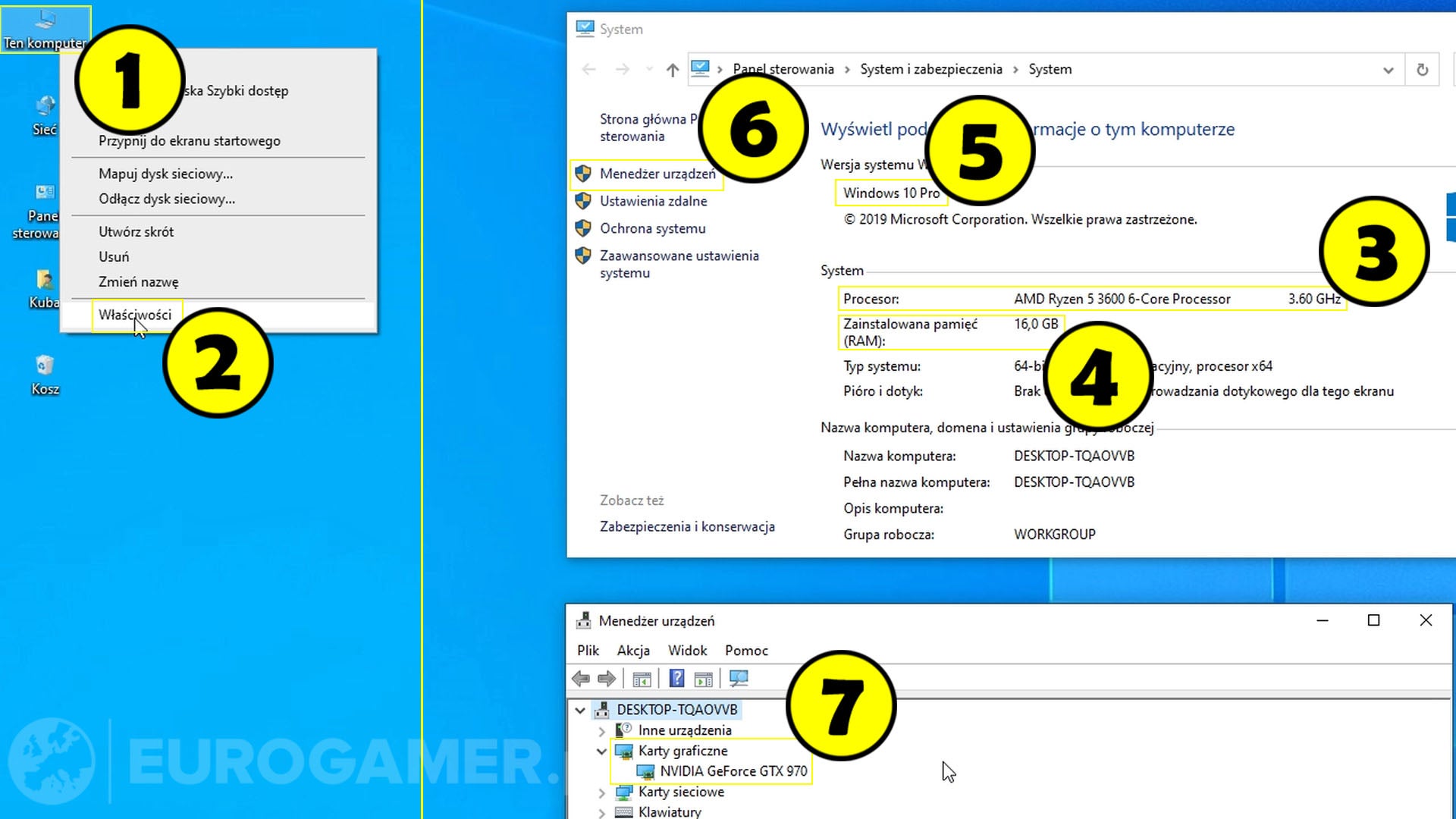Collapse the Karty graficzne node
The height and width of the screenshot is (819, 1456).
click(x=602, y=752)
